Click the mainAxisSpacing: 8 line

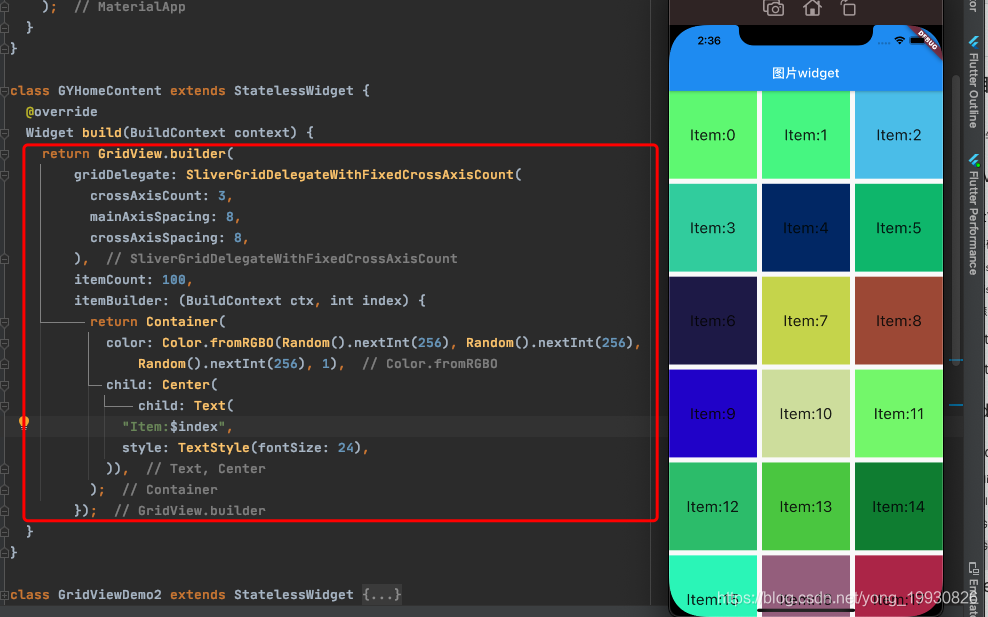click(165, 217)
